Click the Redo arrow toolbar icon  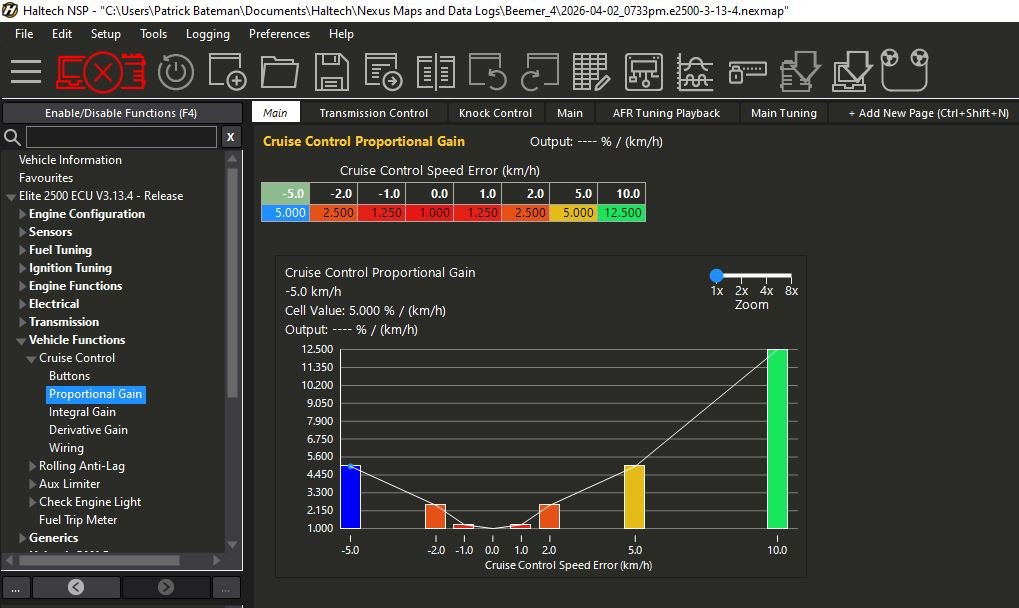point(540,72)
